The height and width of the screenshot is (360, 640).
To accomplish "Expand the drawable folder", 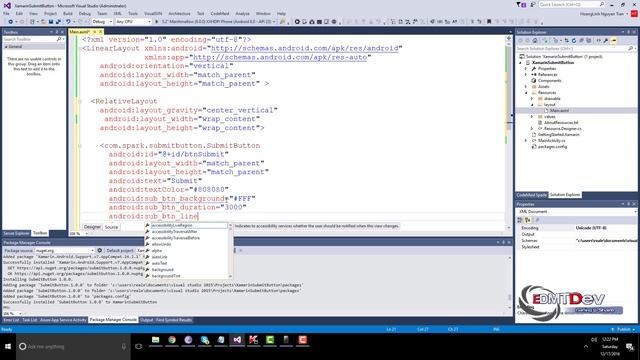I will [x=532, y=98].
